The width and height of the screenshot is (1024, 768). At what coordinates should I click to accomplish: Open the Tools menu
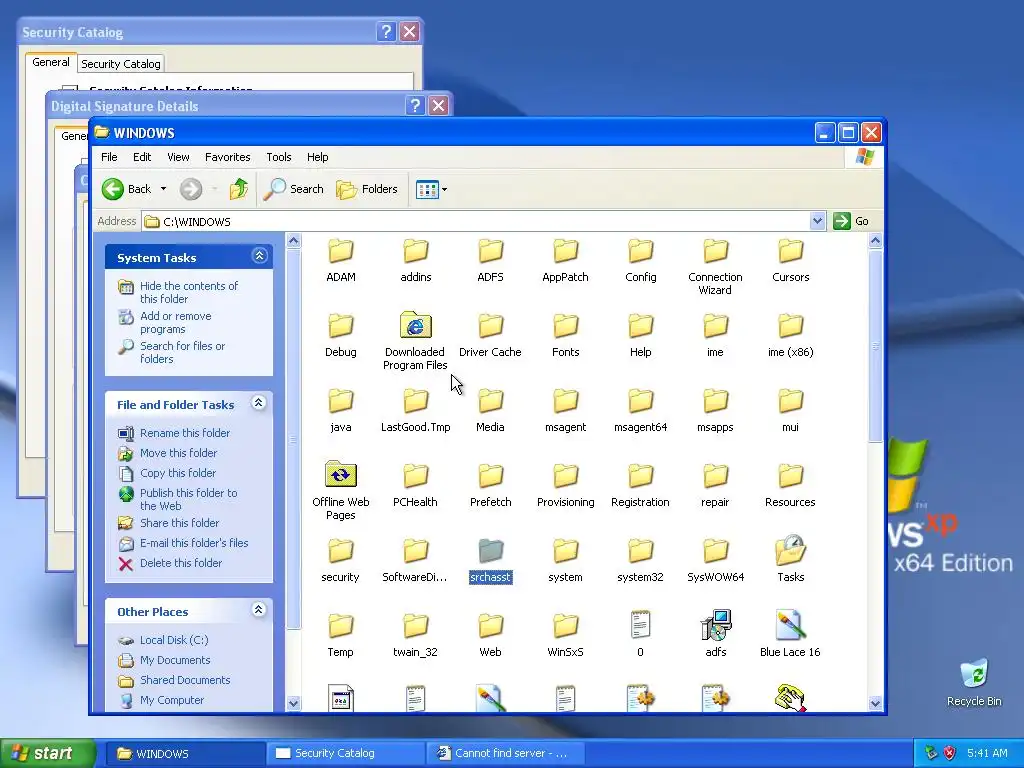278,157
